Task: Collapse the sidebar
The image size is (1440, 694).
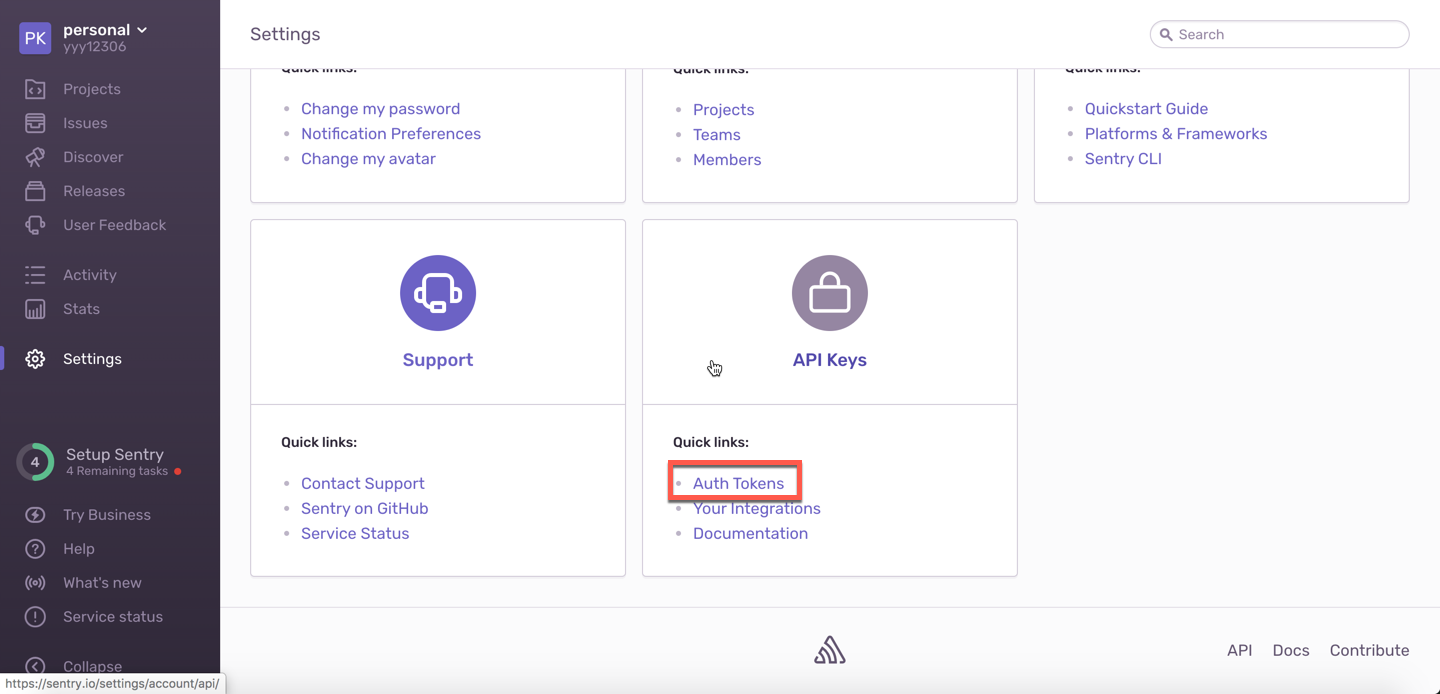Action: point(91,666)
